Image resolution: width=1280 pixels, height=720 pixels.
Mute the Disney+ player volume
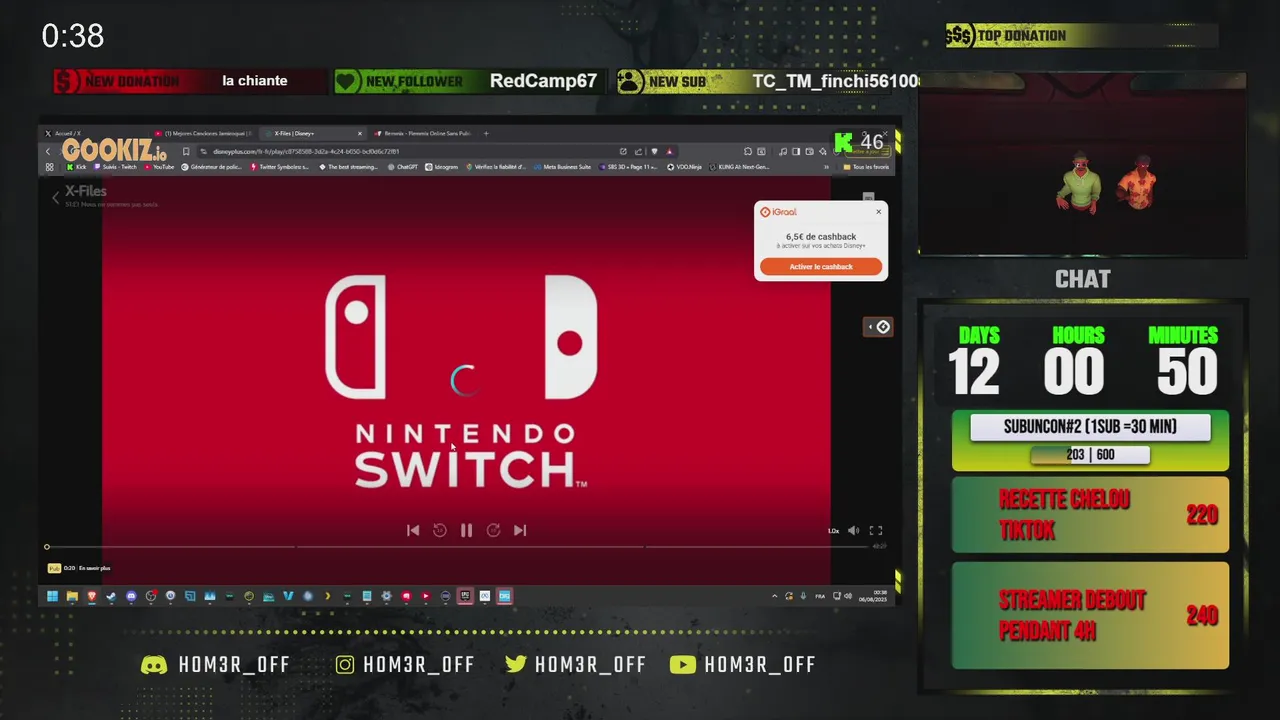click(x=853, y=531)
